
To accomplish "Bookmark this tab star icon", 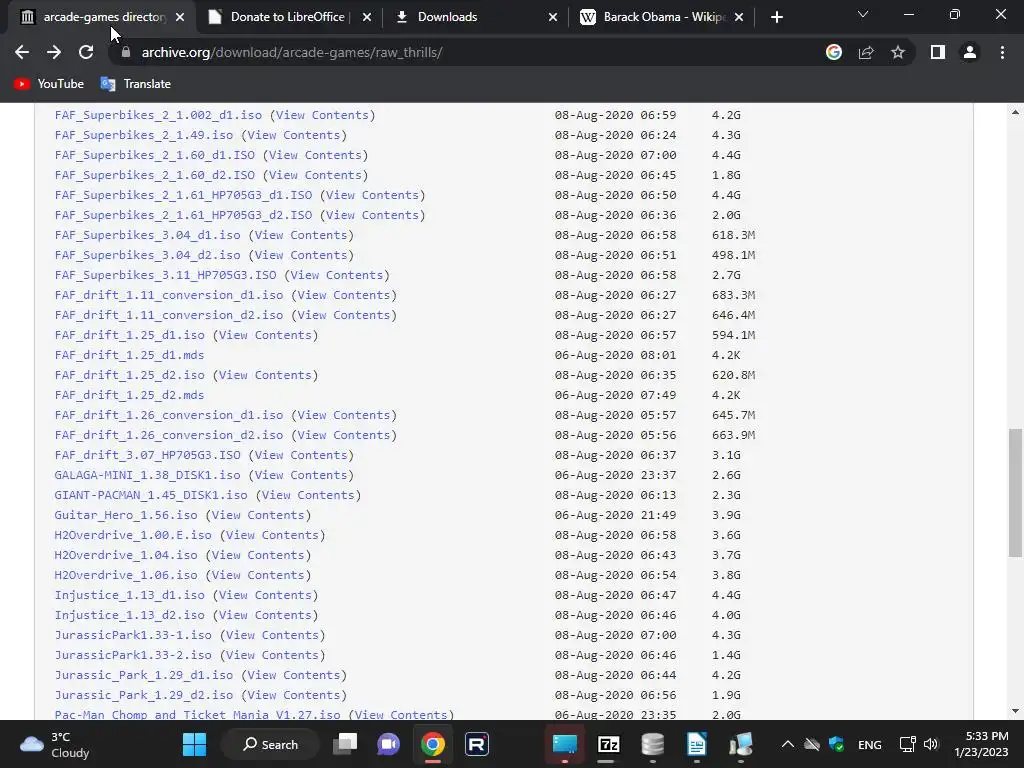I will click(x=898, y=52).
